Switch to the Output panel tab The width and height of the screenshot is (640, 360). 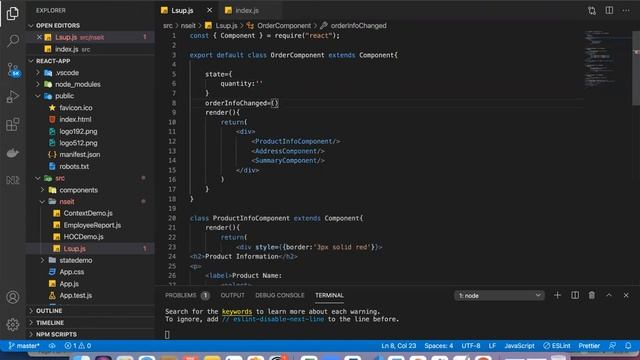233,295
